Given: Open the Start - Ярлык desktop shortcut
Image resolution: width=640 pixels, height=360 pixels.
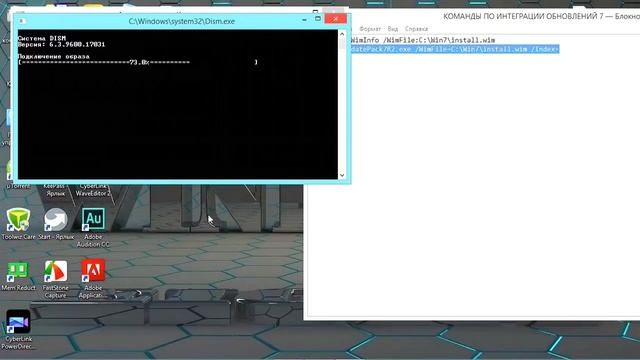Looking at the screenshot, I should [56, 223].
